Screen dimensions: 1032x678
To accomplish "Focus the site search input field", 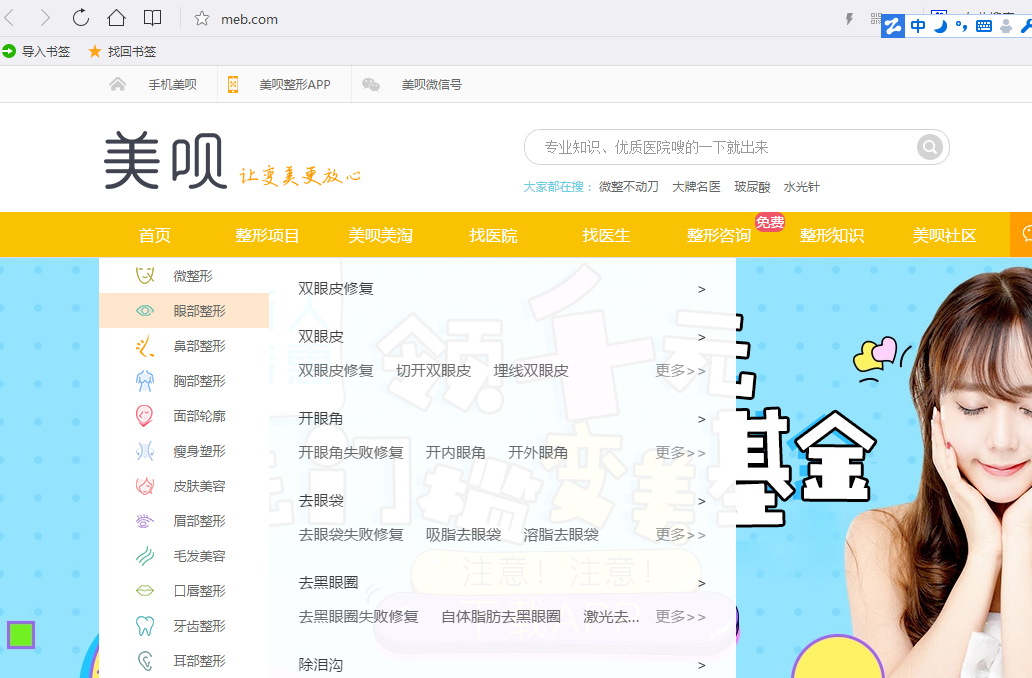I will 720,148.
